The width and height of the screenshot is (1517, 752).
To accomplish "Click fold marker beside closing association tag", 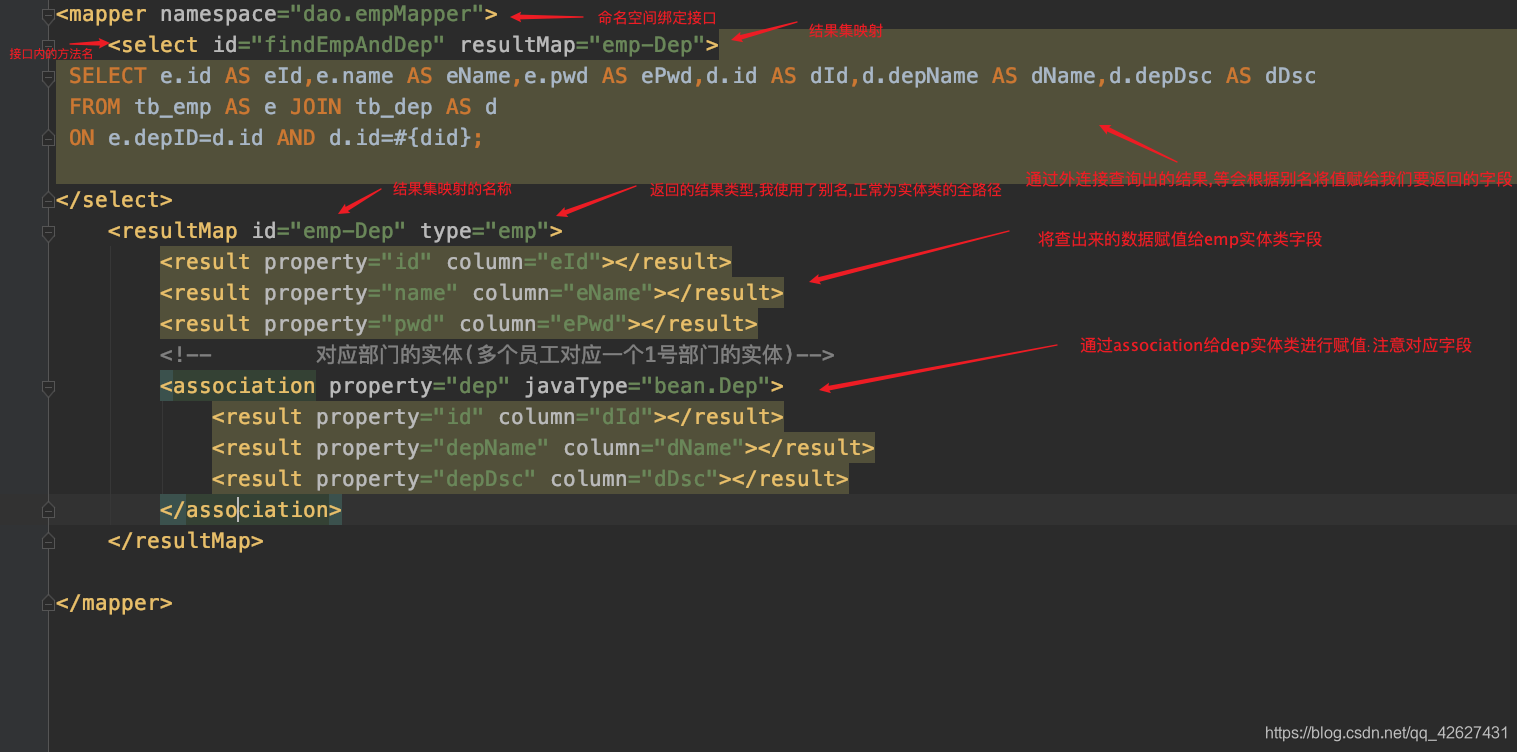I will tap(47, 510).
